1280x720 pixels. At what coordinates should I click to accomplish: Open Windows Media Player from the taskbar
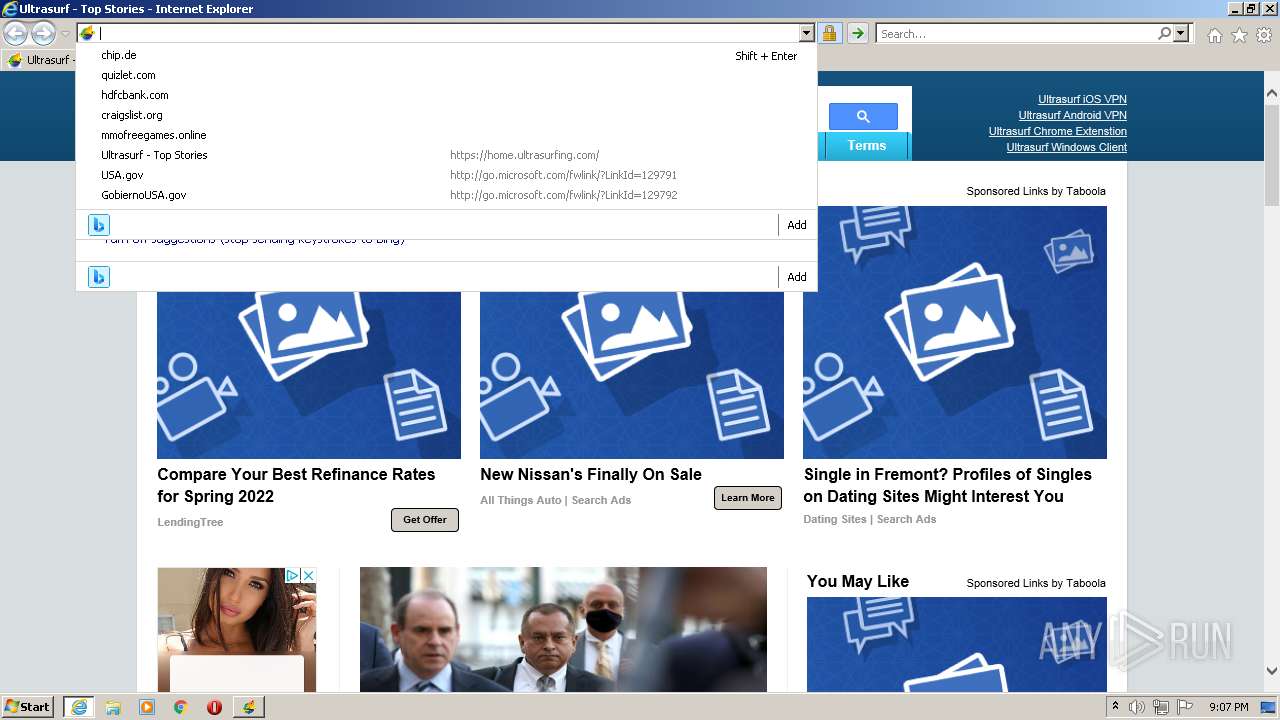147,707
